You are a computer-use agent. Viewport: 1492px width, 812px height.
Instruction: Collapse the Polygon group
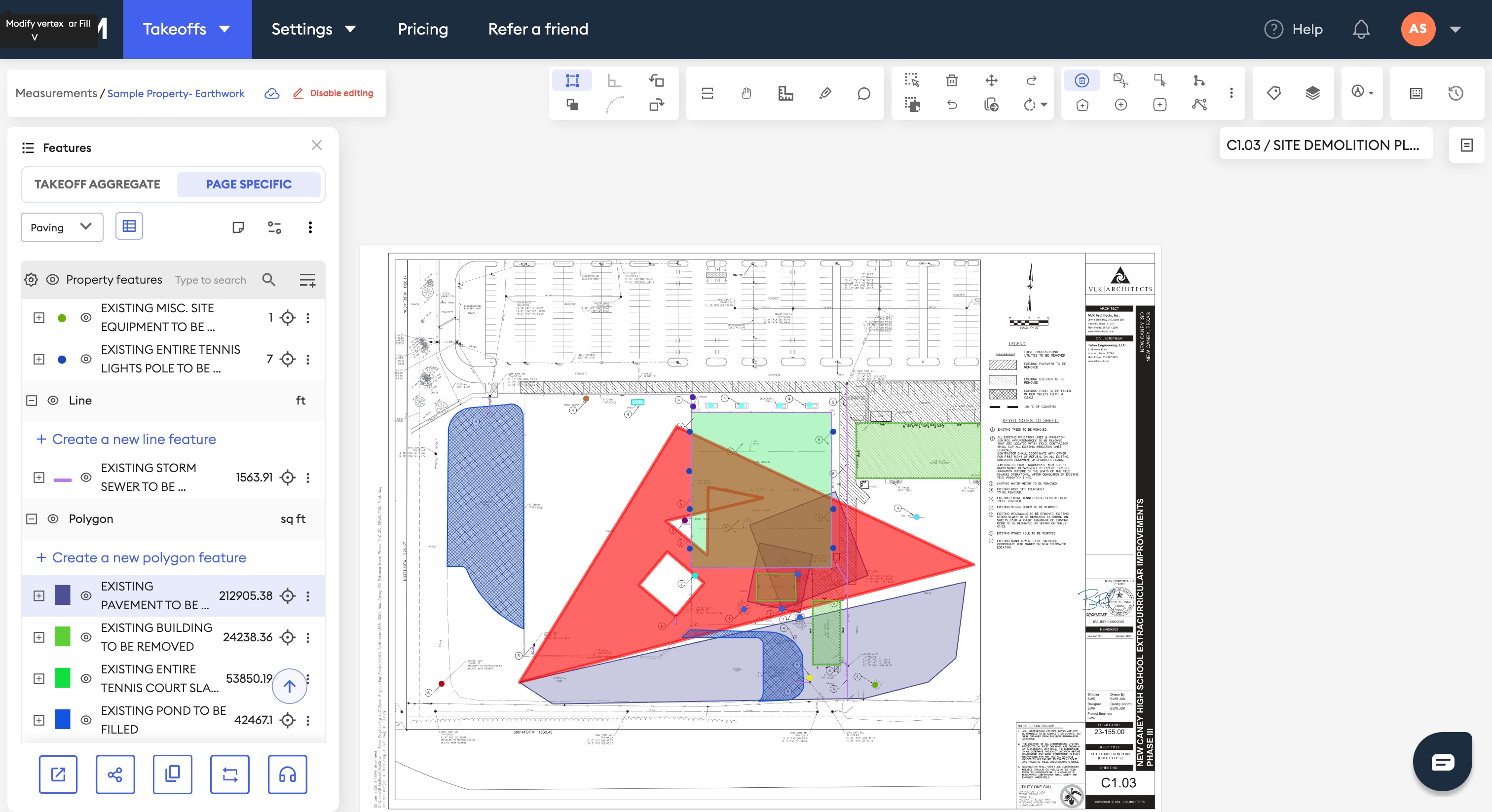click(x=32, y=519)
